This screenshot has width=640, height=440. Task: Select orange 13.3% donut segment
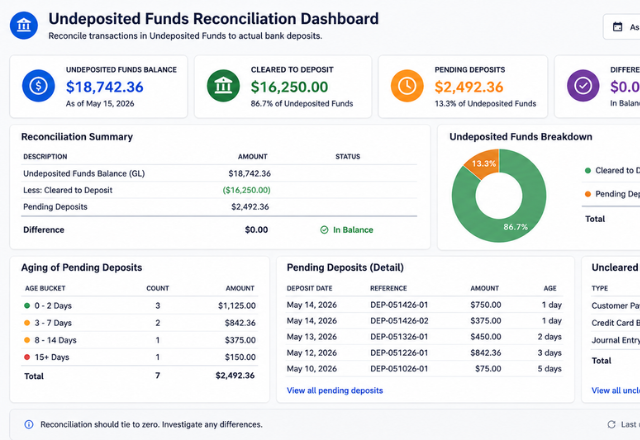pyautogui.click(x=485, y=162)
